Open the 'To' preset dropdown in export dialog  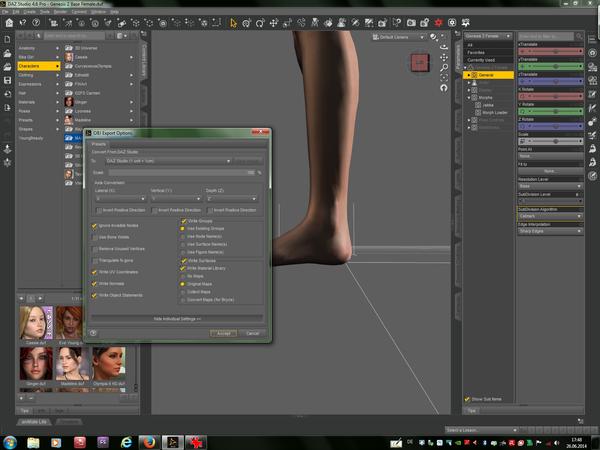click(168, 160)
